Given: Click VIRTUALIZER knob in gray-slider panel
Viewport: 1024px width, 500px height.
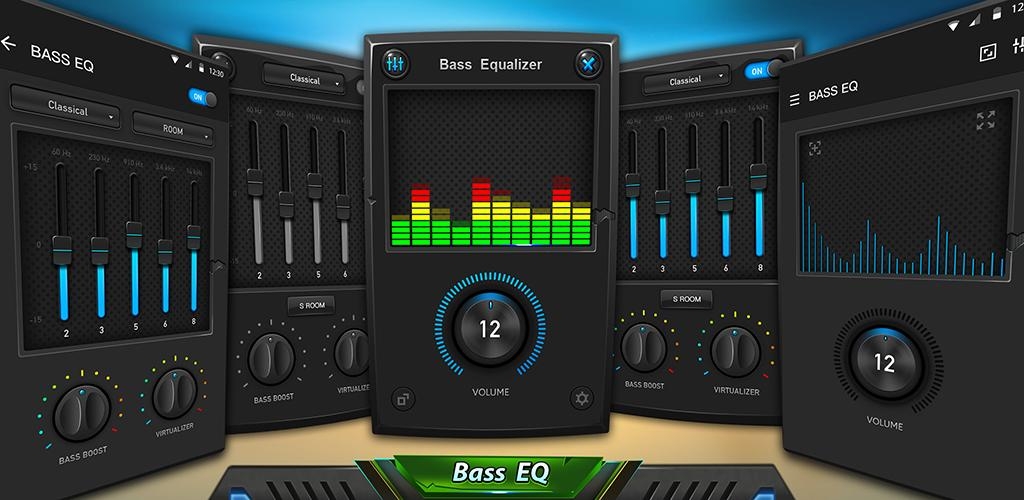Looking at the screenshot, I should (351, 352).
